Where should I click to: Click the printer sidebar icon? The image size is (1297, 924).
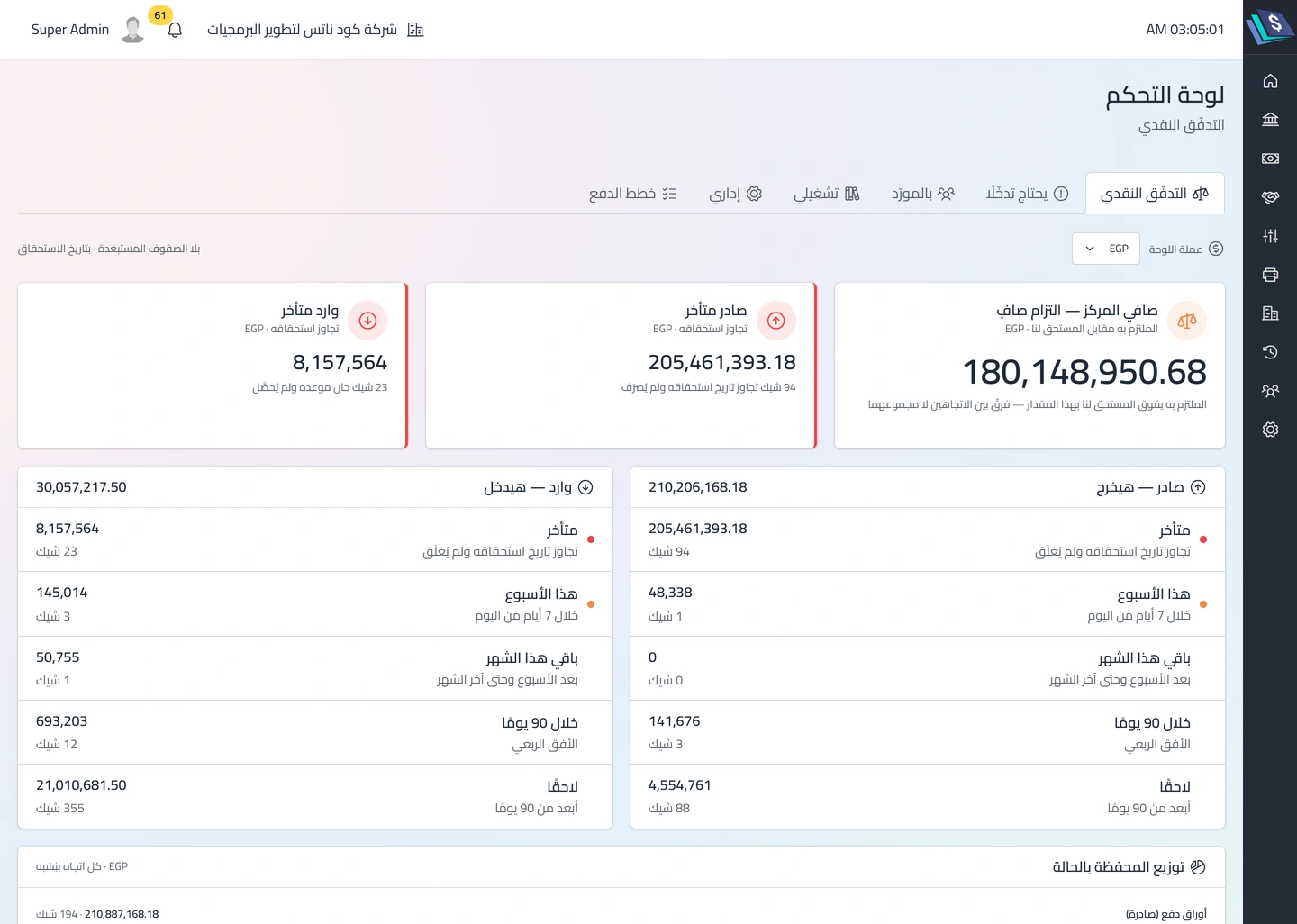tap(1270, 275)
